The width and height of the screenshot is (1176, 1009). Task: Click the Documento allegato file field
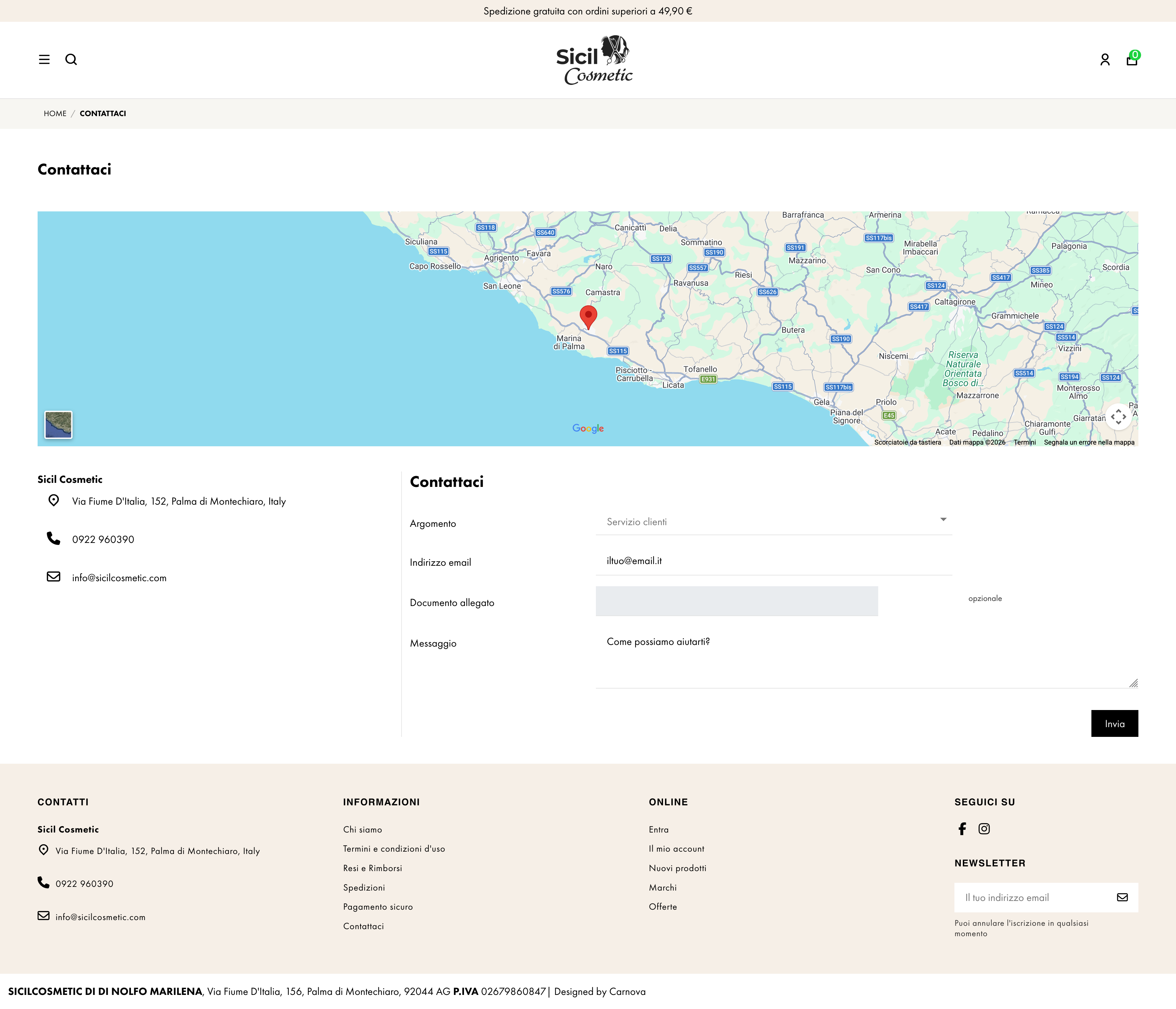(737, 601)
